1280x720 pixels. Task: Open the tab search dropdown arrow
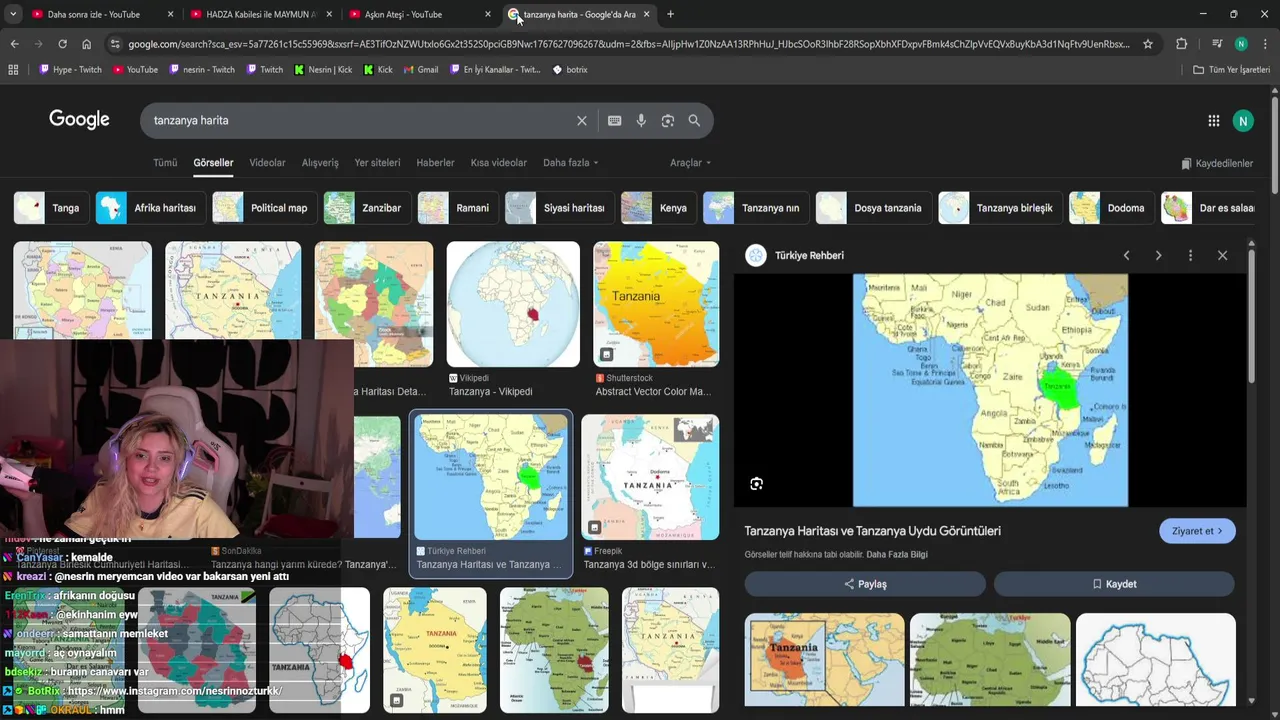coord(12,14)
